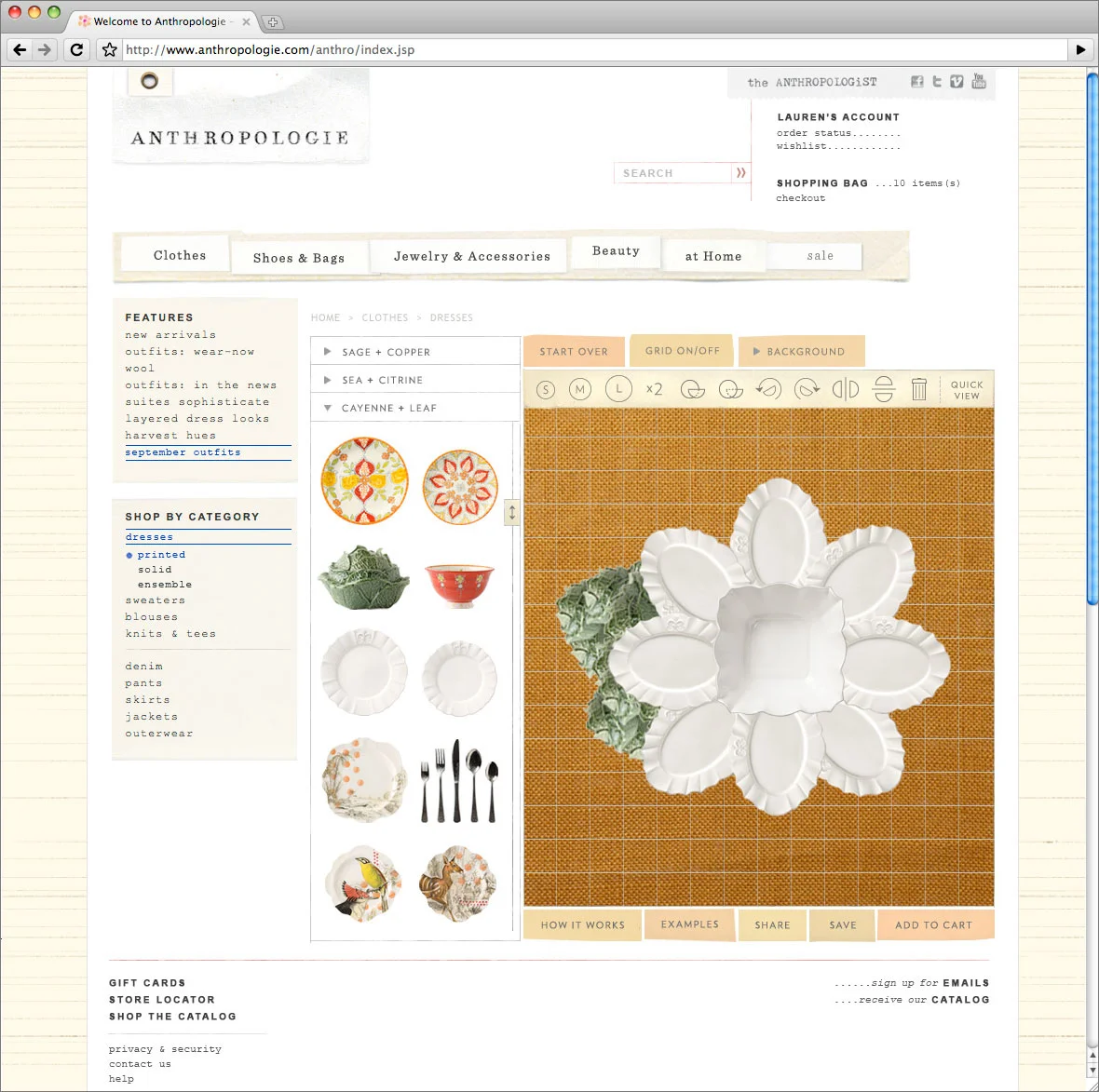Open the Background dropdown
This screenshot has width=1099, height=1092.
(x=801, y=352)
